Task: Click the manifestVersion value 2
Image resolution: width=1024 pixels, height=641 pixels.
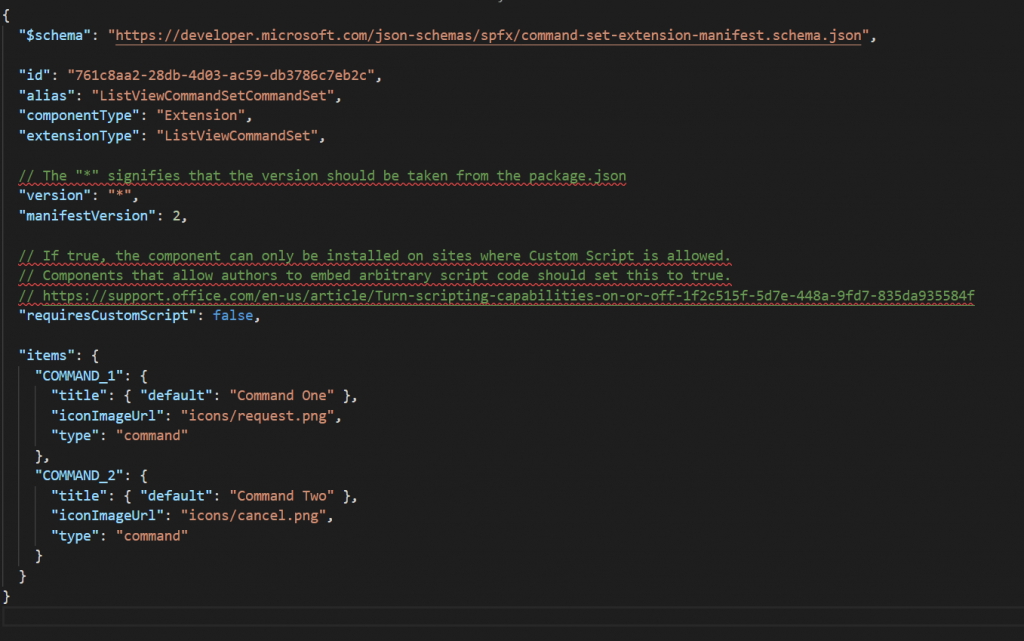Action: tap(176, 215)
